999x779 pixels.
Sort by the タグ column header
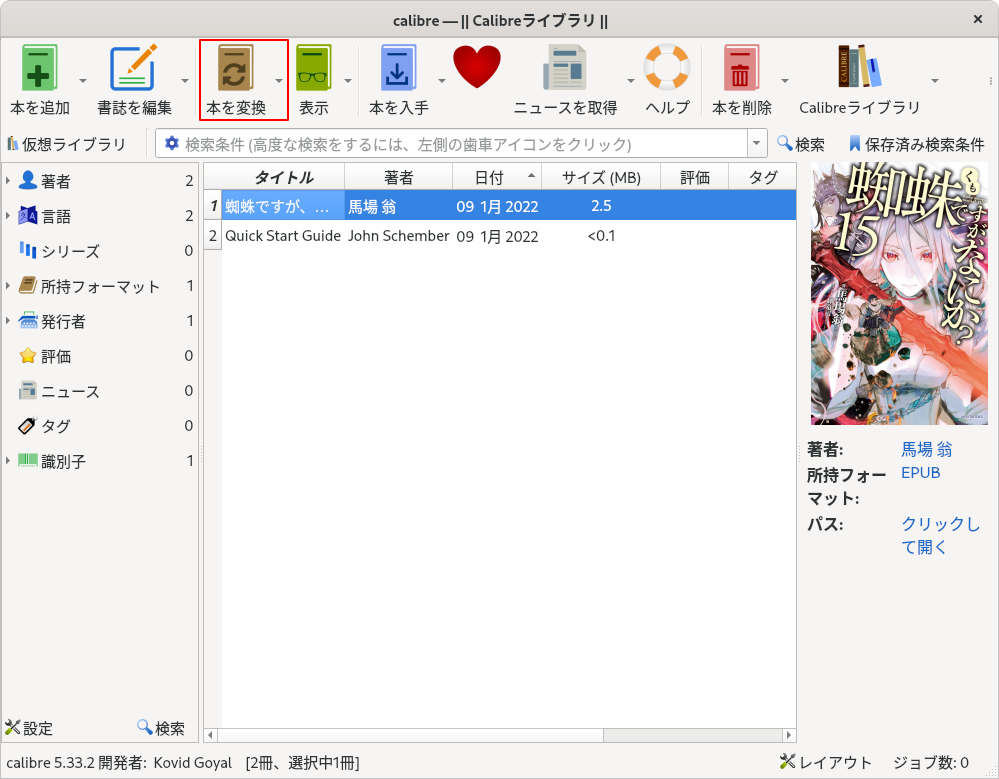[x=762, y=177]
